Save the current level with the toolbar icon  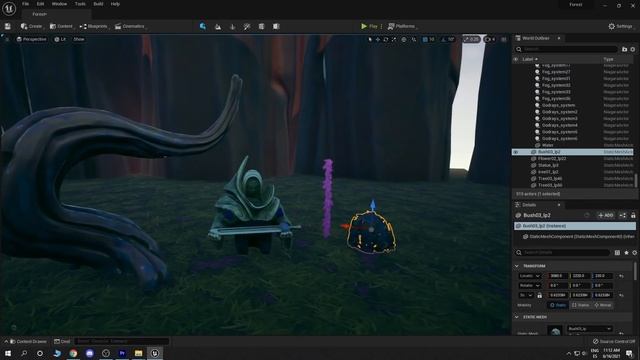[x=8, y=26]
